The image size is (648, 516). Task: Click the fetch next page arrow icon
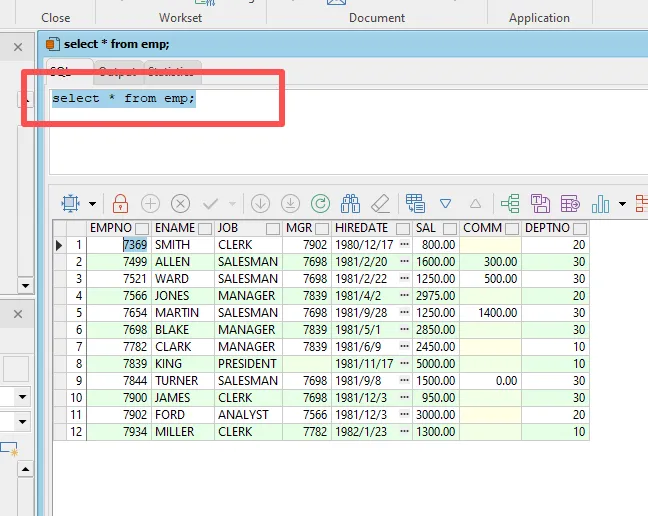coord(260,204)
